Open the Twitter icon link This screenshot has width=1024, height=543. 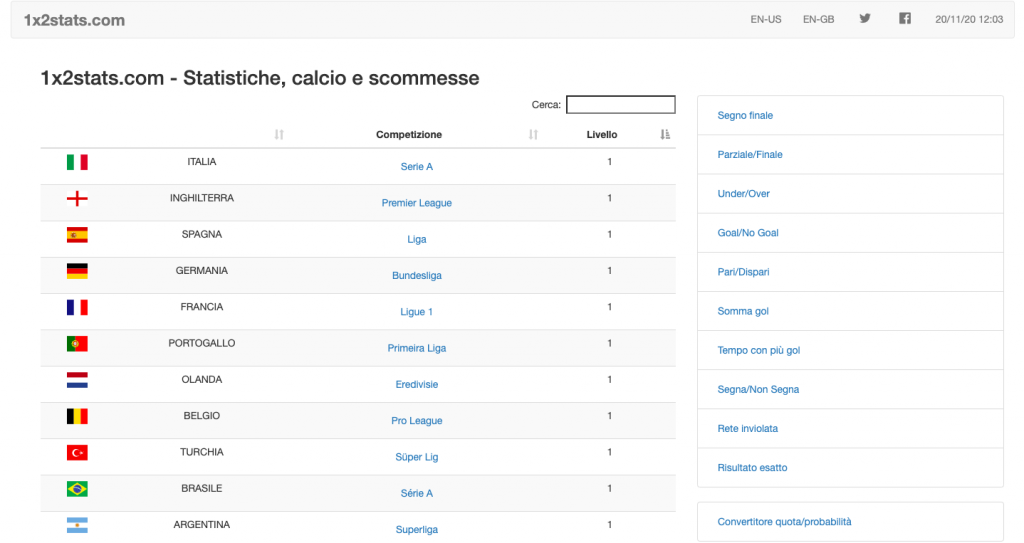click(x=865, y=19)
